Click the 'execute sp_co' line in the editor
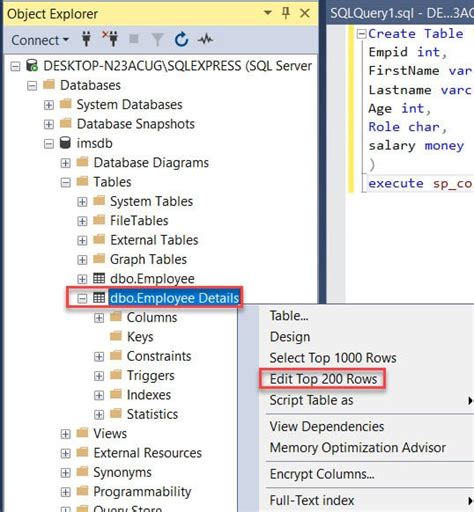This screenshot has width=474, height=512. click(x=421, y=183)
